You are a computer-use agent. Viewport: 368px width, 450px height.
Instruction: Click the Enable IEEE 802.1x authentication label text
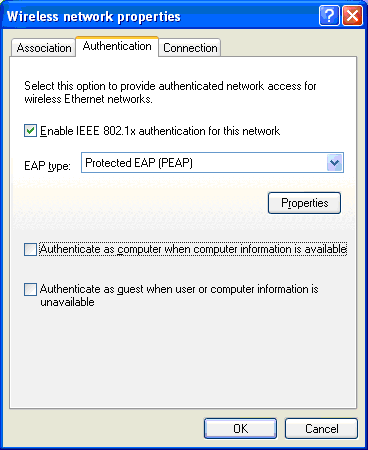coord(160,131)
